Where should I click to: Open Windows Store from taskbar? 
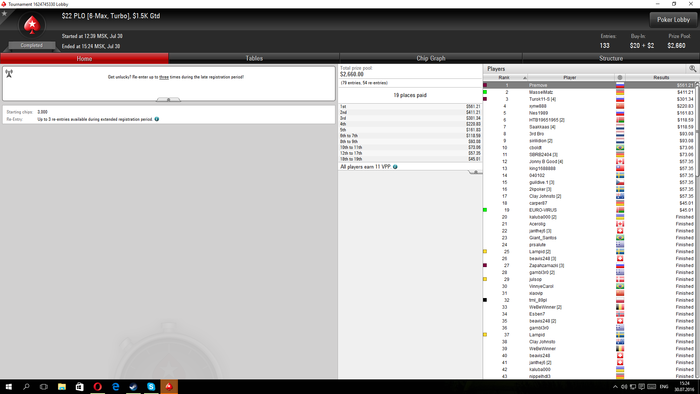[x=79, y=386]
